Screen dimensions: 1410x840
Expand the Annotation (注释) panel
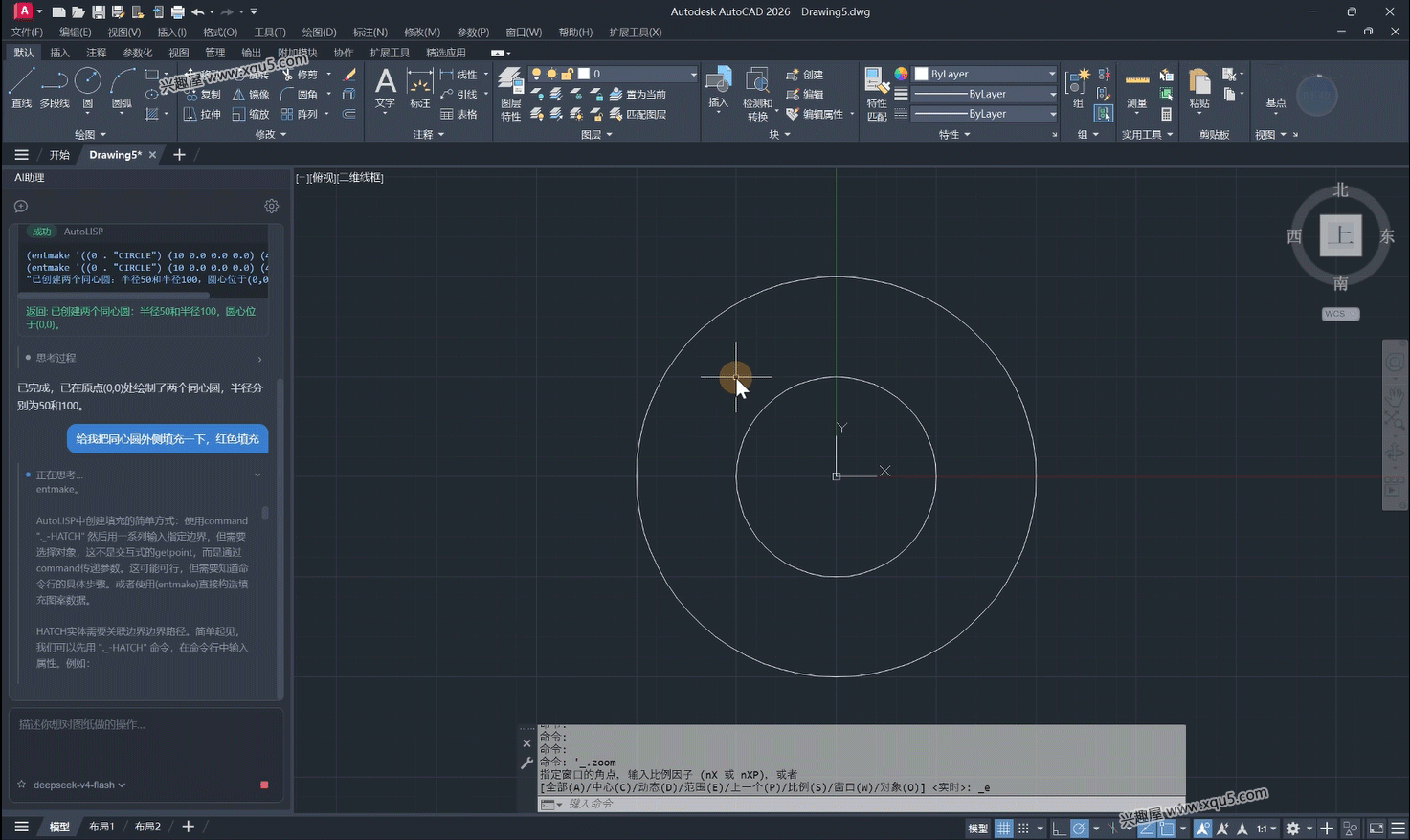(428, 135)
